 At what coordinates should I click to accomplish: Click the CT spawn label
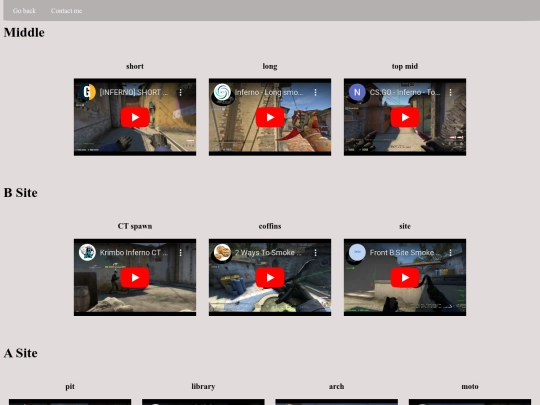[x=135, y=226]
